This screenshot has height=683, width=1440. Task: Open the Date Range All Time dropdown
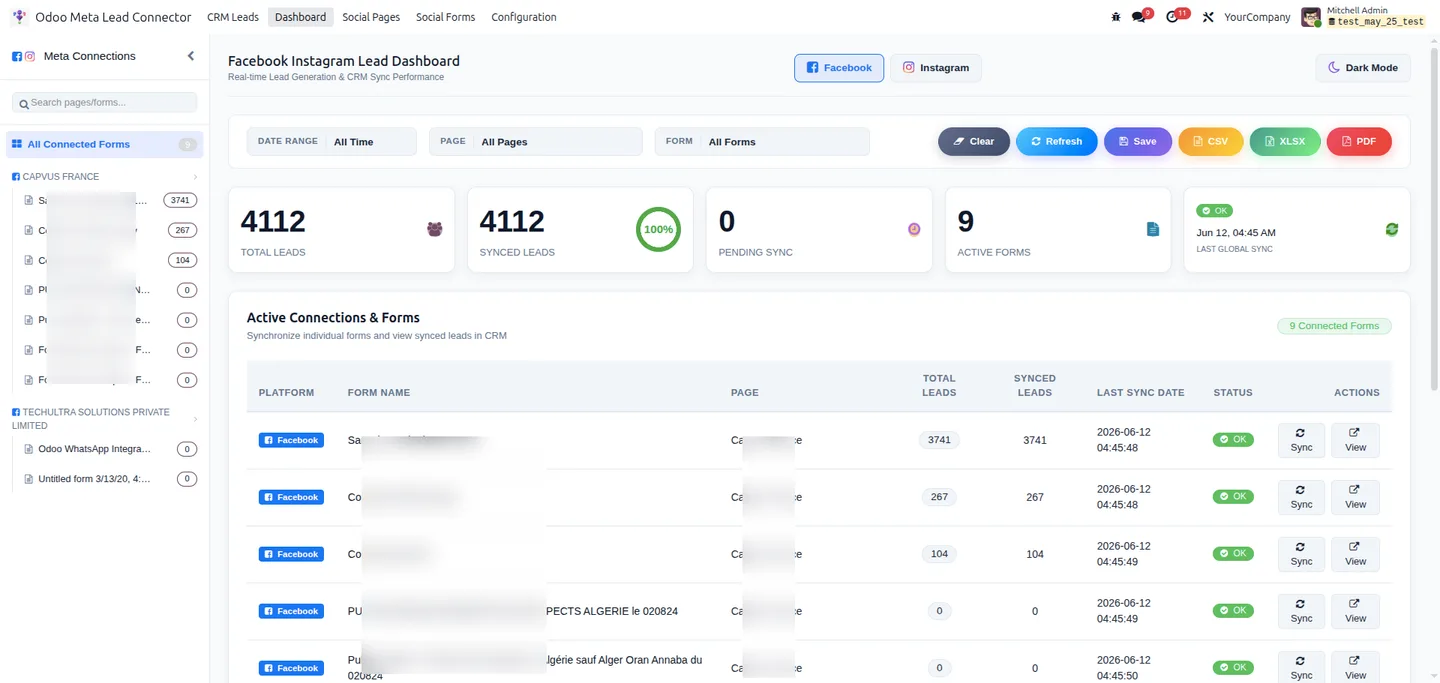(x=332, y=142)
